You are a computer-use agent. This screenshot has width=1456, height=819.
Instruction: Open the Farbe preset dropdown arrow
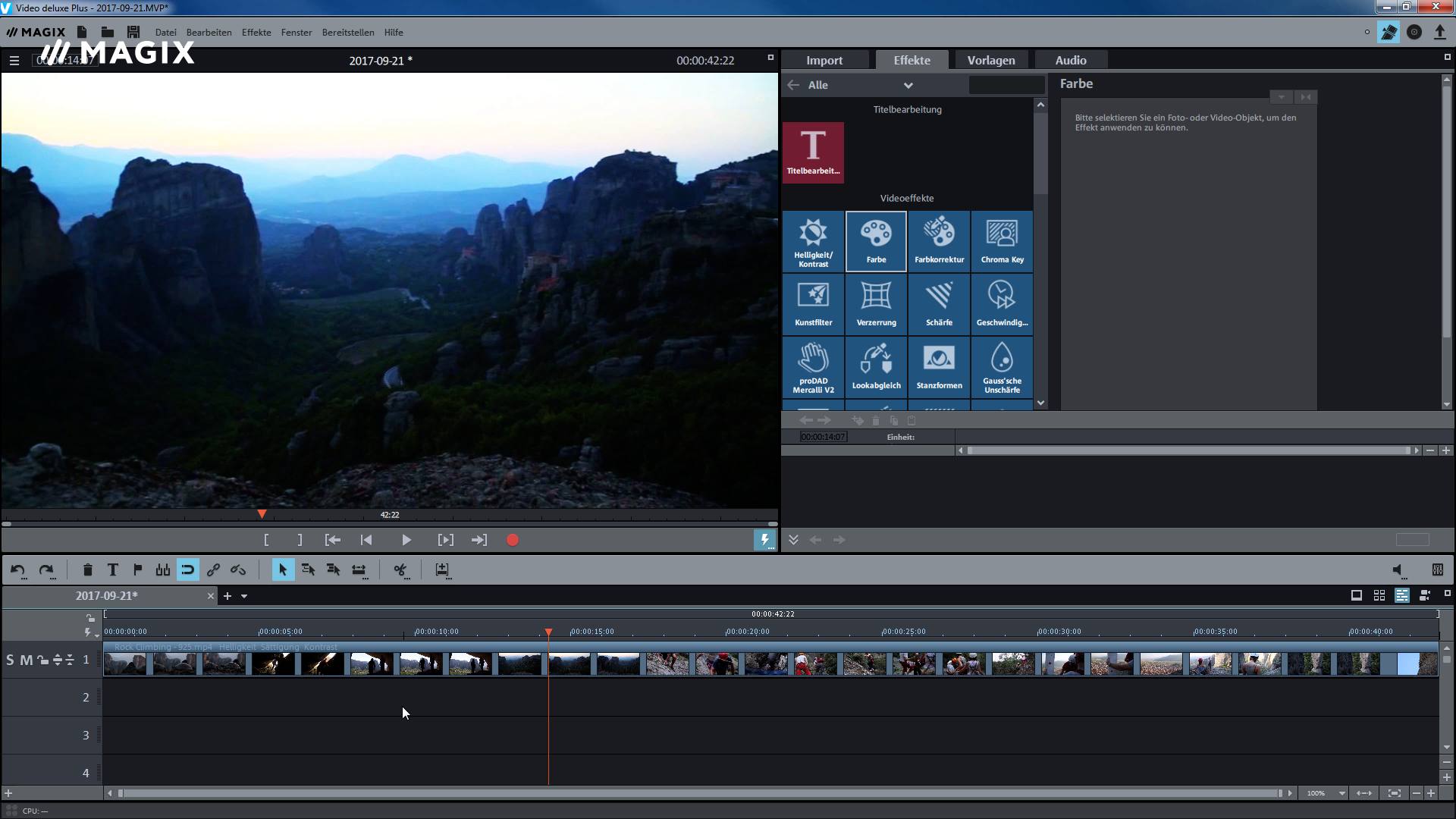point(1282,97)
